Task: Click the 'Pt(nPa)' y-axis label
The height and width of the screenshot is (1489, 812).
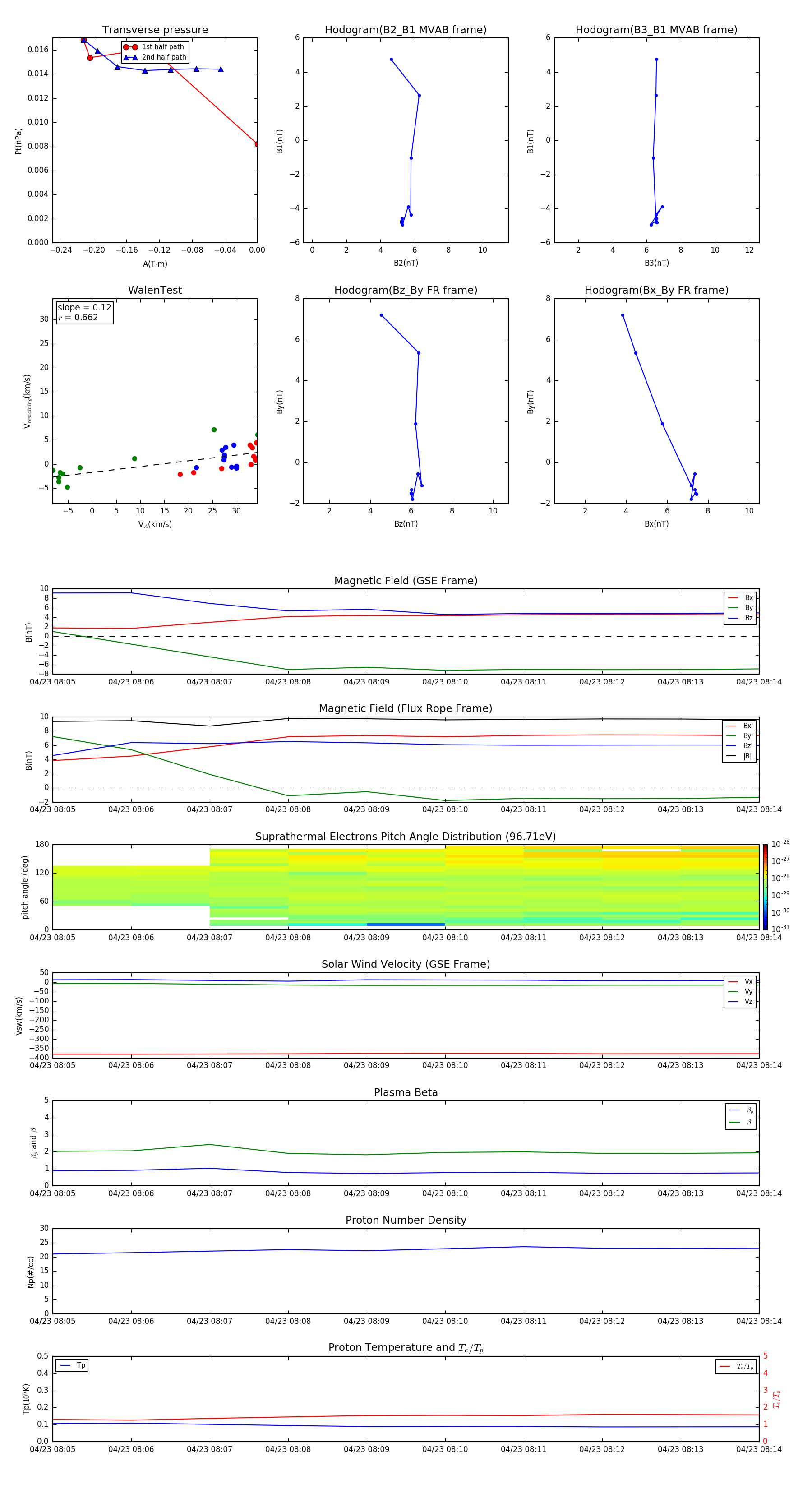Action: (x=18, y=141)
